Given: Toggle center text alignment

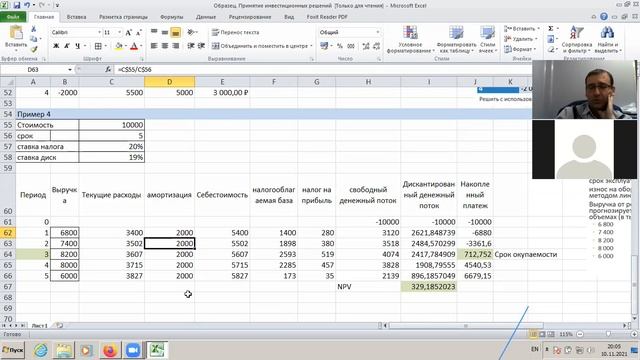Looking at the screenshot, I should pos(165,46).
